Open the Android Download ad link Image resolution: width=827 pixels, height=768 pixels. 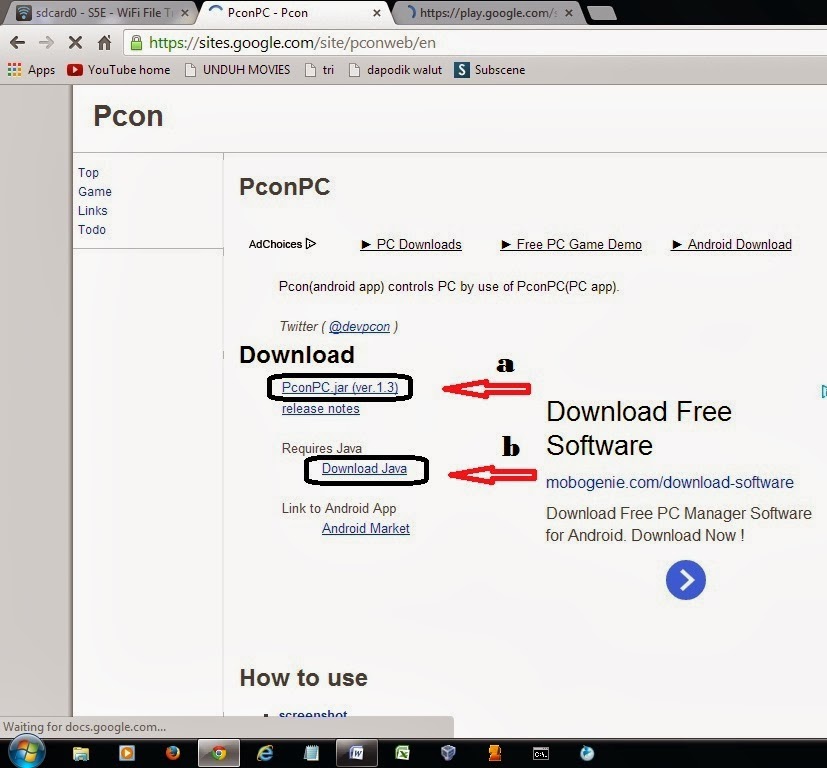click(x=731, y=244)
